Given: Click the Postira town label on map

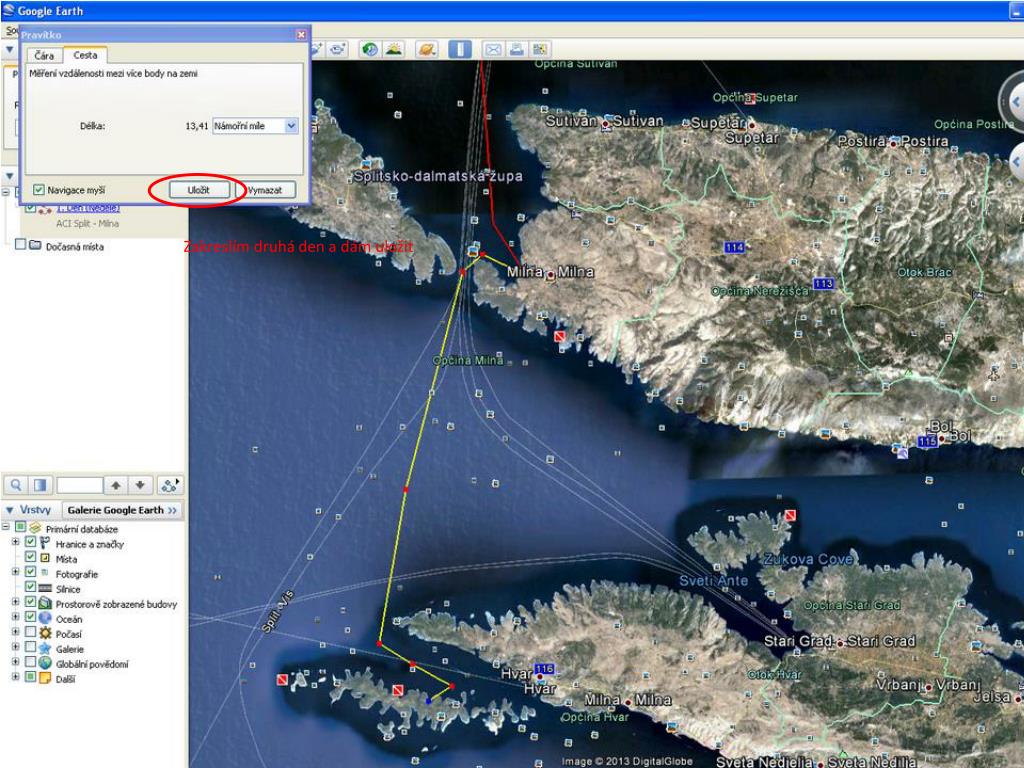Looking at the screenshot, I should (x=924, y=141).
